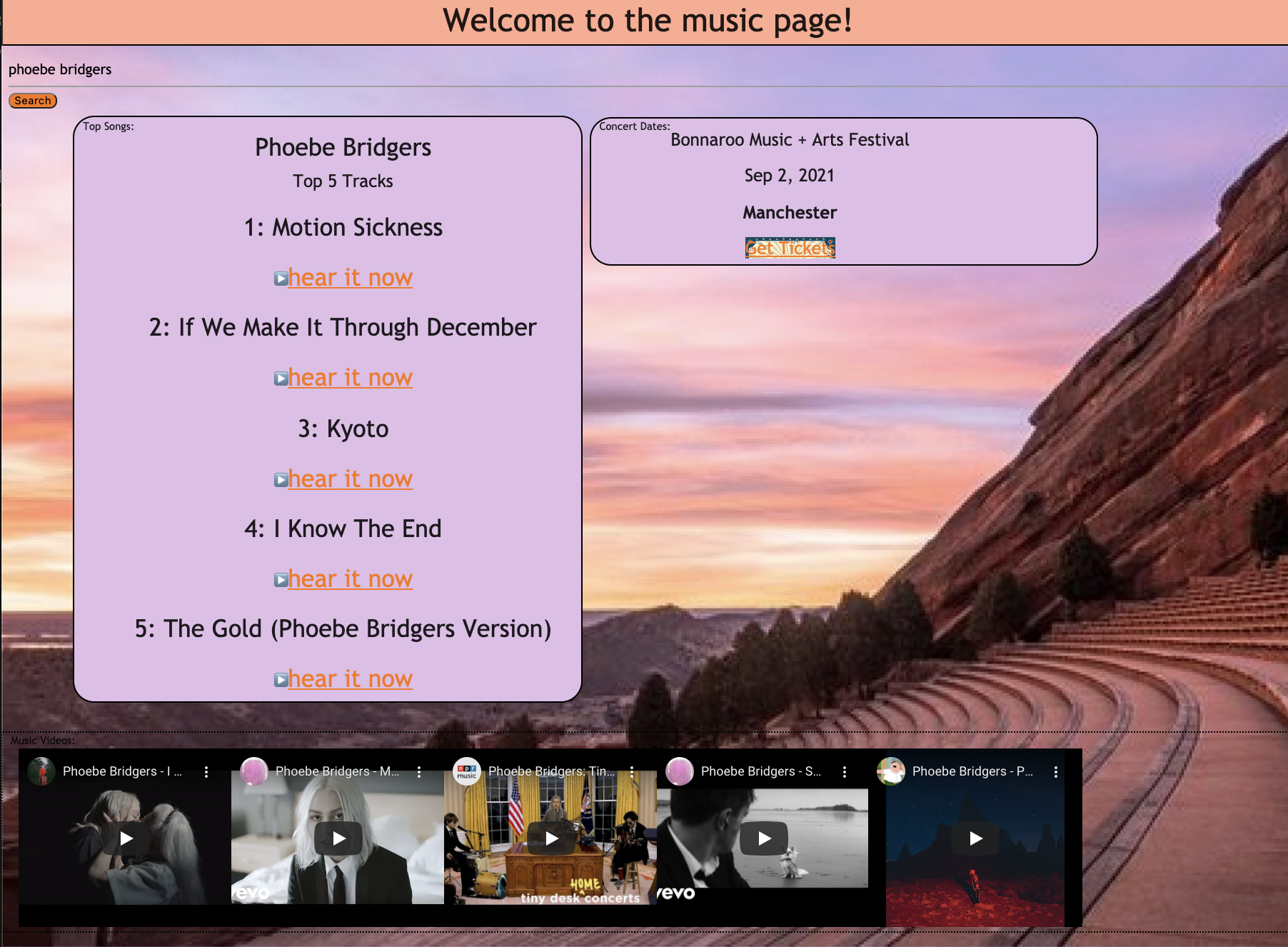Click channel avatar on the first video
The width and height of the screenshot is (1288, 947).
click(x=41, y=771)
